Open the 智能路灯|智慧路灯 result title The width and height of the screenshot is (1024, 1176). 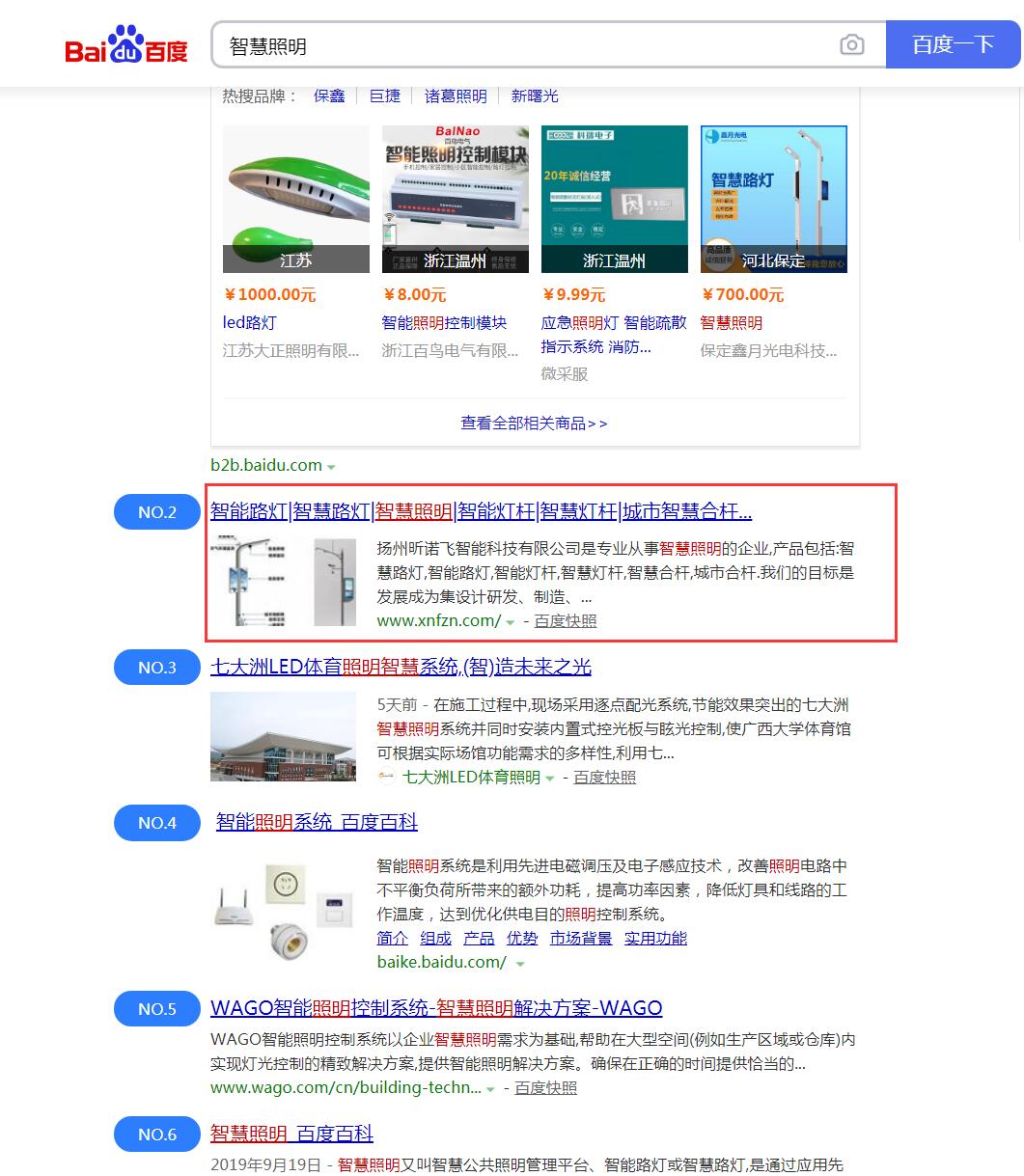481,511
